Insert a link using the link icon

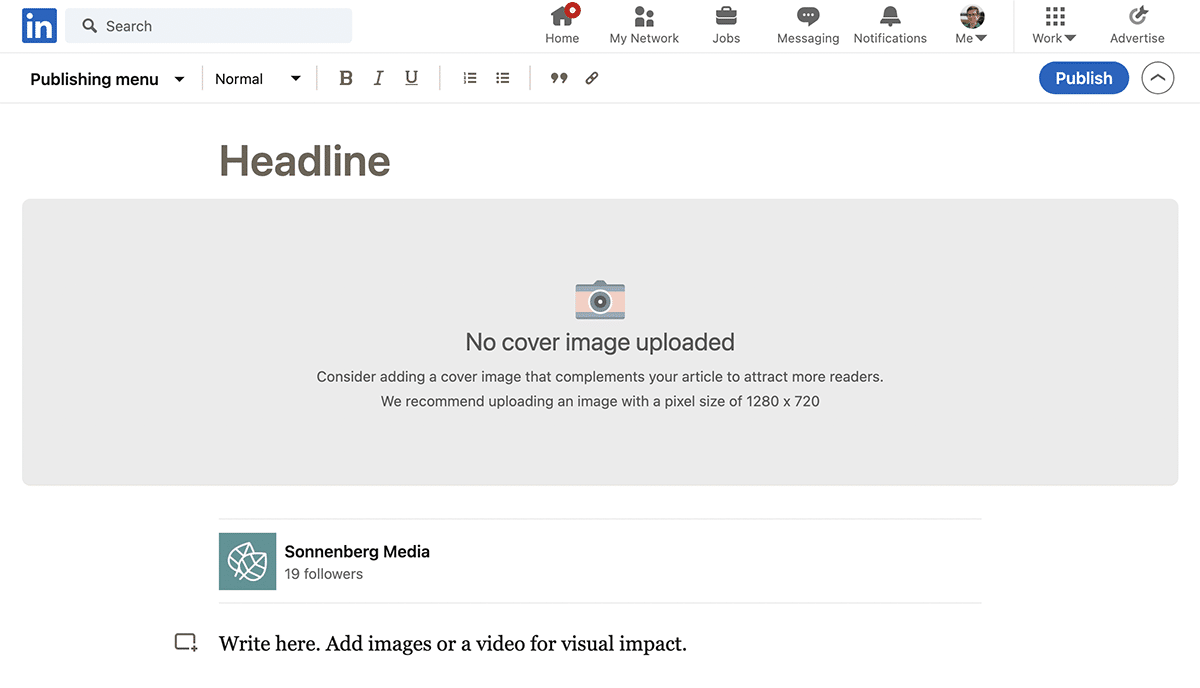(592, 78)
